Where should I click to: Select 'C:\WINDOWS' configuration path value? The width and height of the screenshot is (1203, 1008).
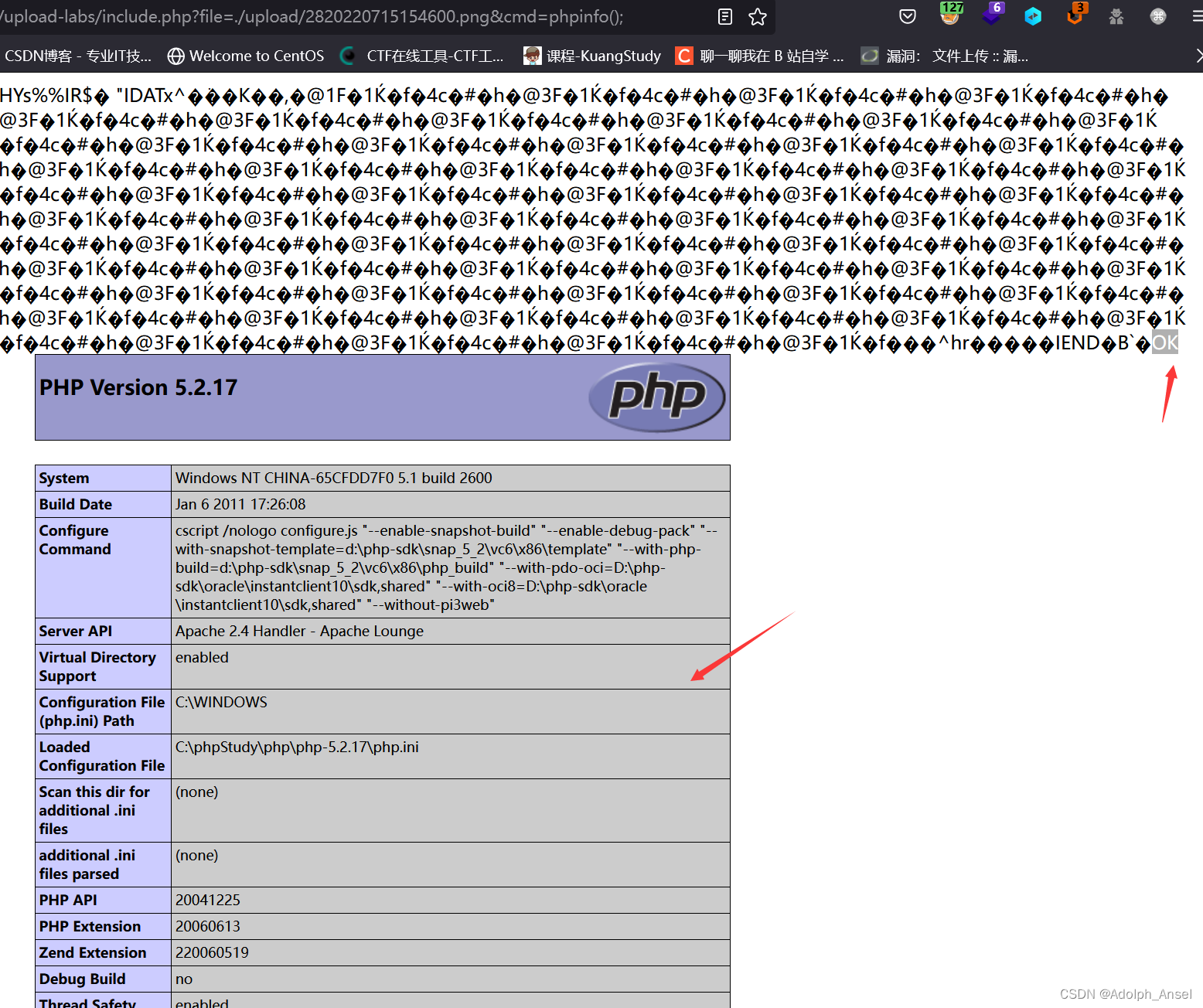coord(221,702)
